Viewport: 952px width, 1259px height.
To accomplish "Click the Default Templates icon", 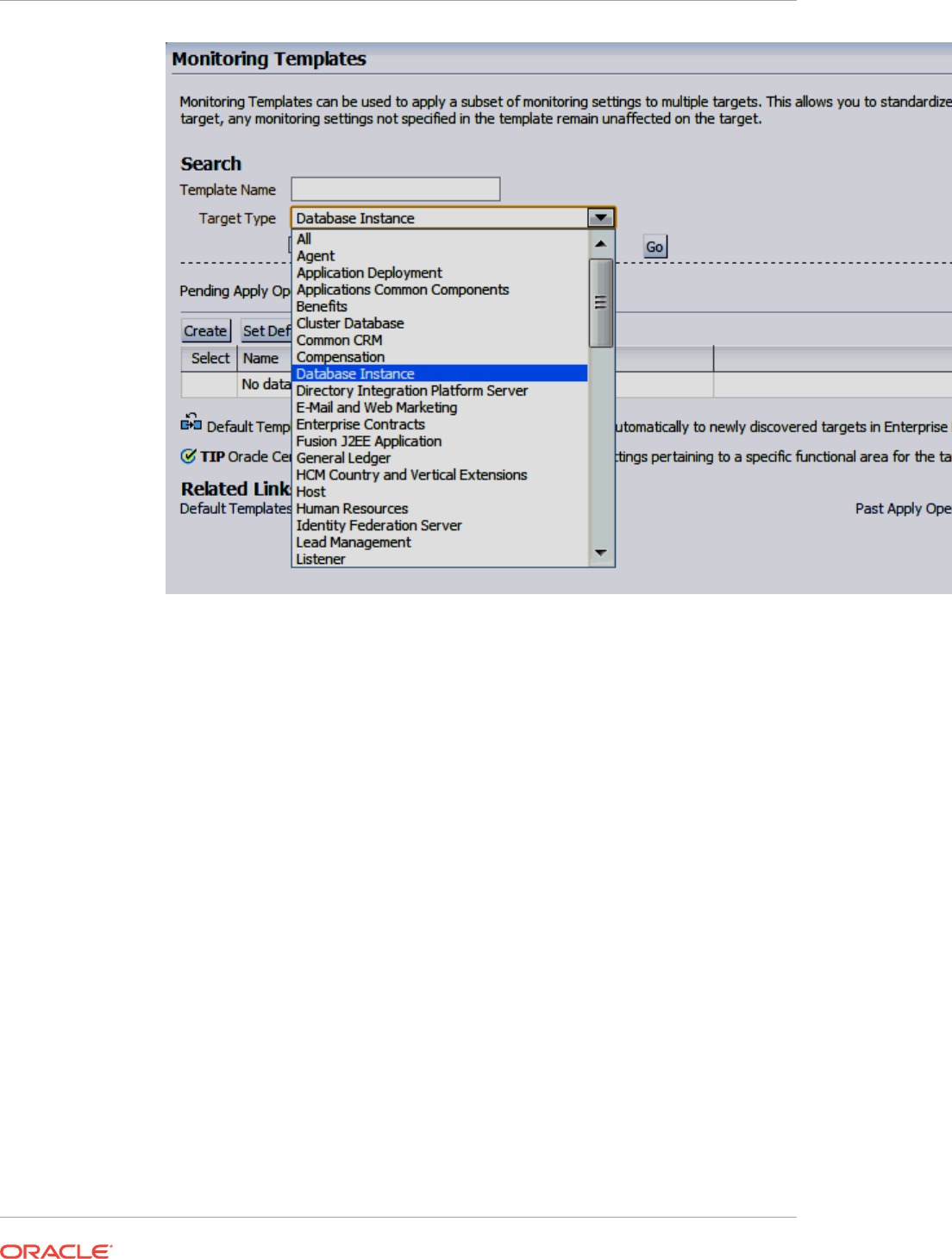I will tap(191, 422).
